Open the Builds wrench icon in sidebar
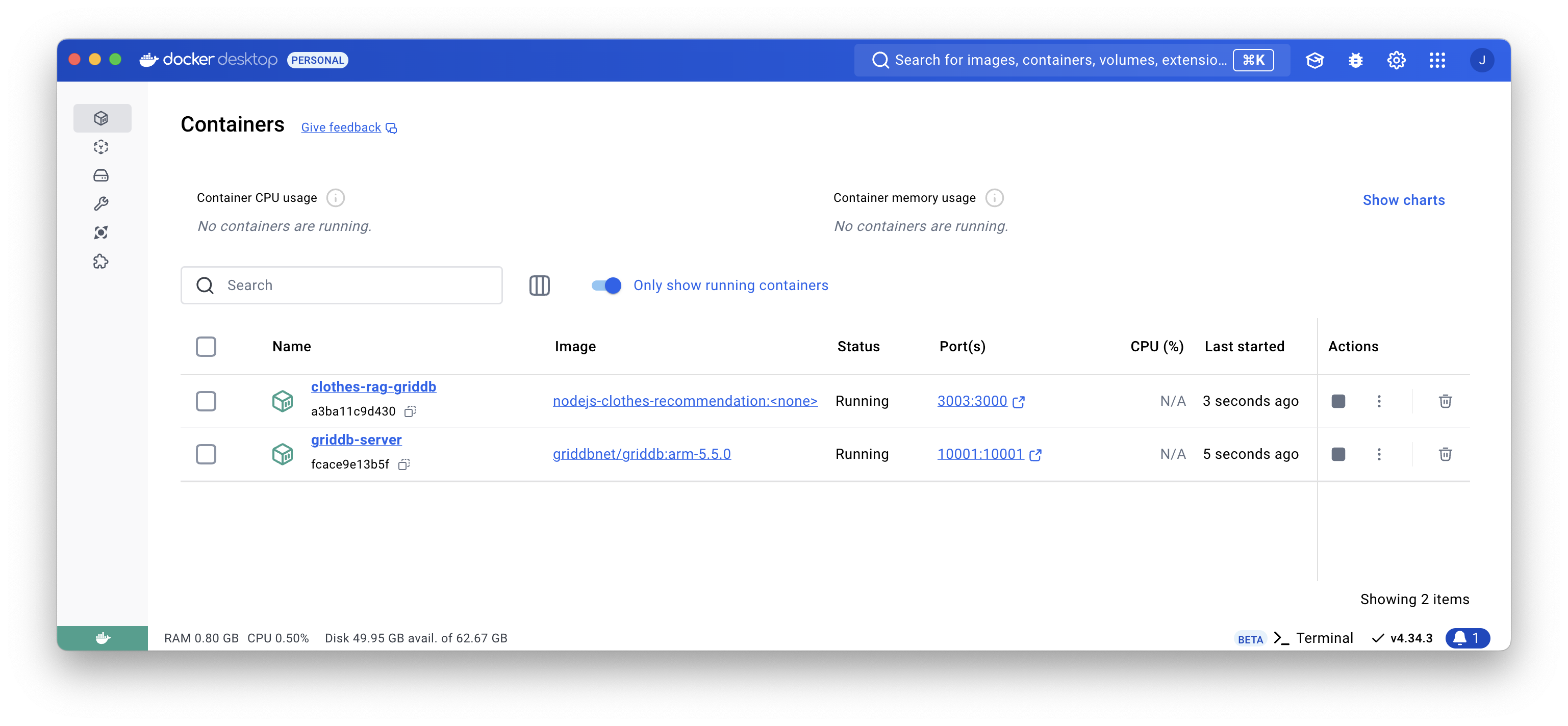The height and width of the screenshot is (726, 1568). (101, 204)
